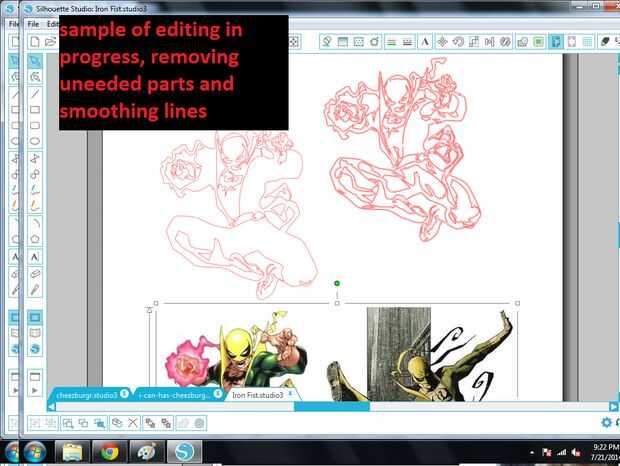Select the Rounded Rectangle tool
Viewport: 620px width, 466px height.
point(35,125)
